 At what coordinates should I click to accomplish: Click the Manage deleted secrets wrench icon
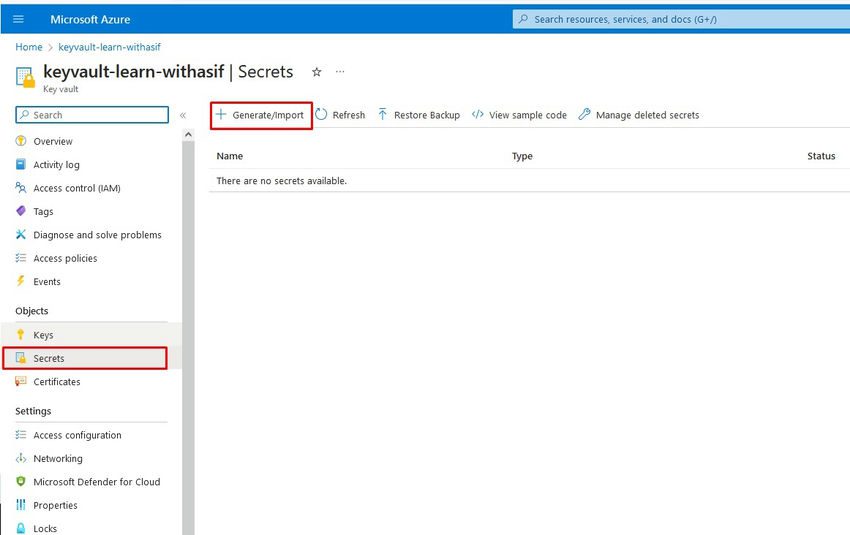[x=584, y=114]
